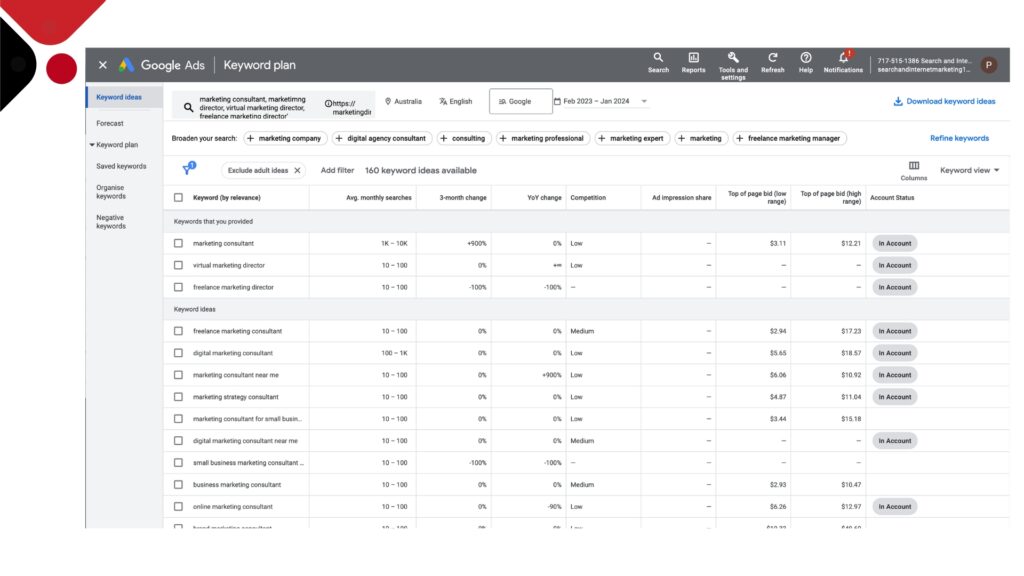Sort by 3-month change column
1024x576 pixels.
[462, 198]
